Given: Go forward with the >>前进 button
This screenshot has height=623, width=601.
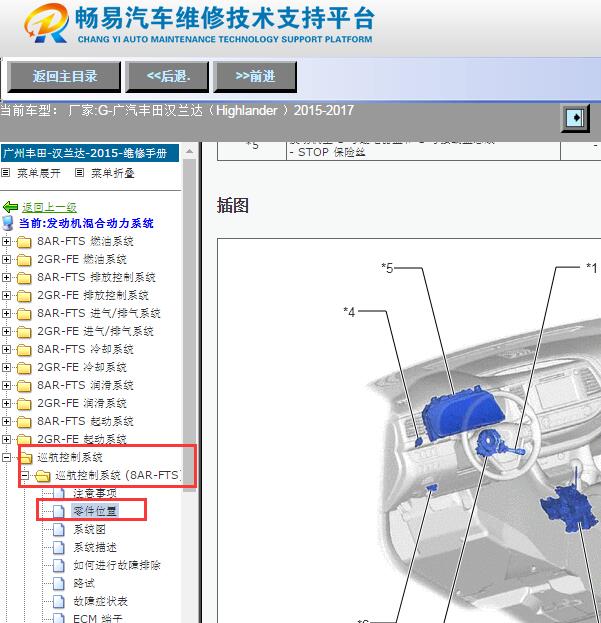Looking at the screenshot, I should [255, 77].
